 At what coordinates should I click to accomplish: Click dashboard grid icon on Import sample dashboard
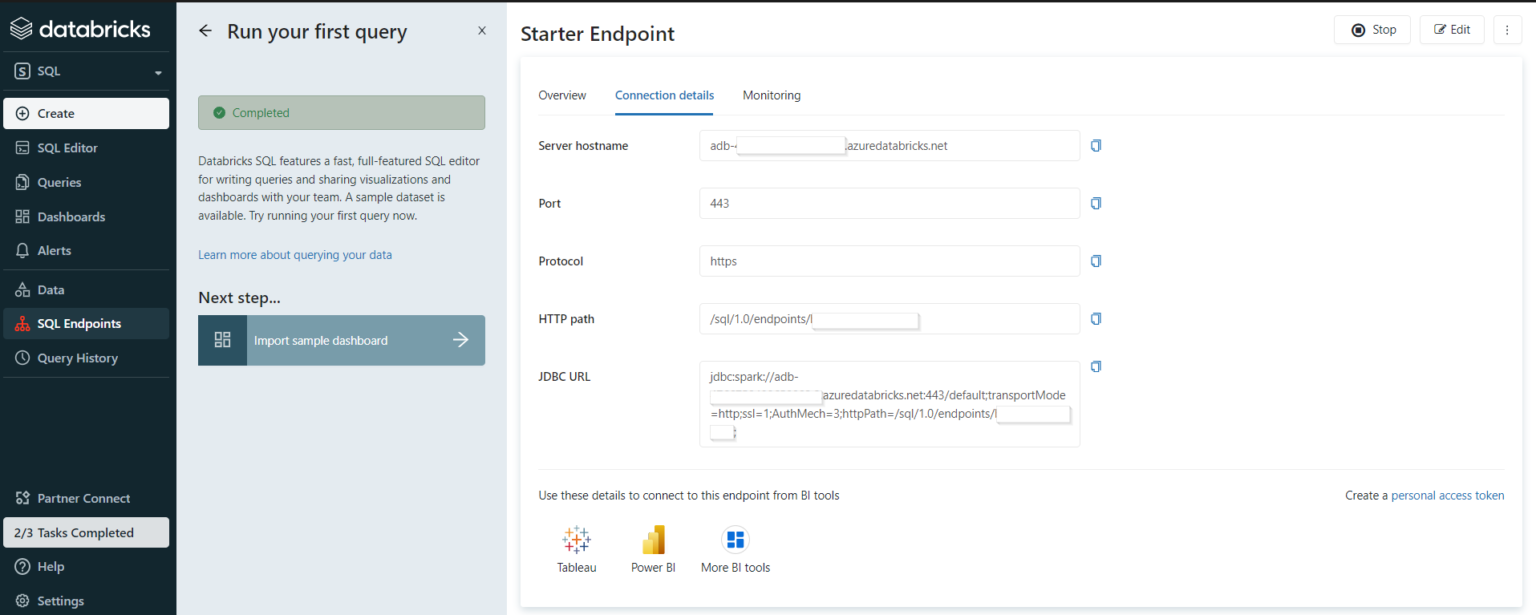[x=222, y=340]
